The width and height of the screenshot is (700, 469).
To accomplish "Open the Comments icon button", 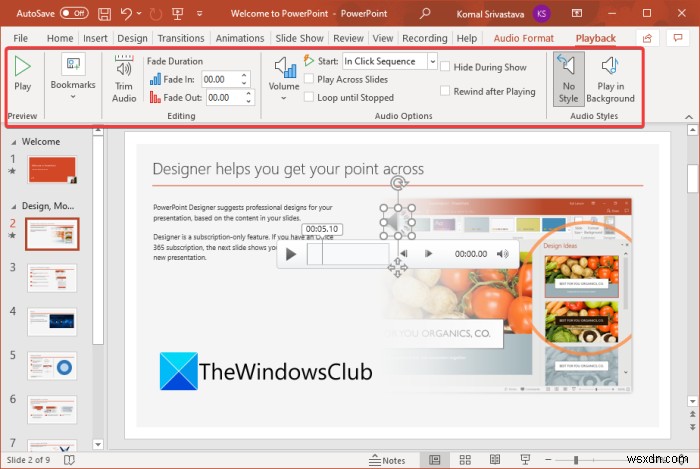I will pos(678,38).
